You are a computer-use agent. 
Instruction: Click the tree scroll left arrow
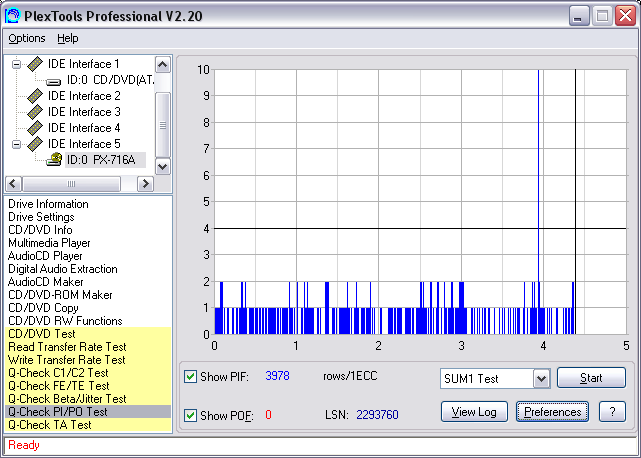pos(13,184)
